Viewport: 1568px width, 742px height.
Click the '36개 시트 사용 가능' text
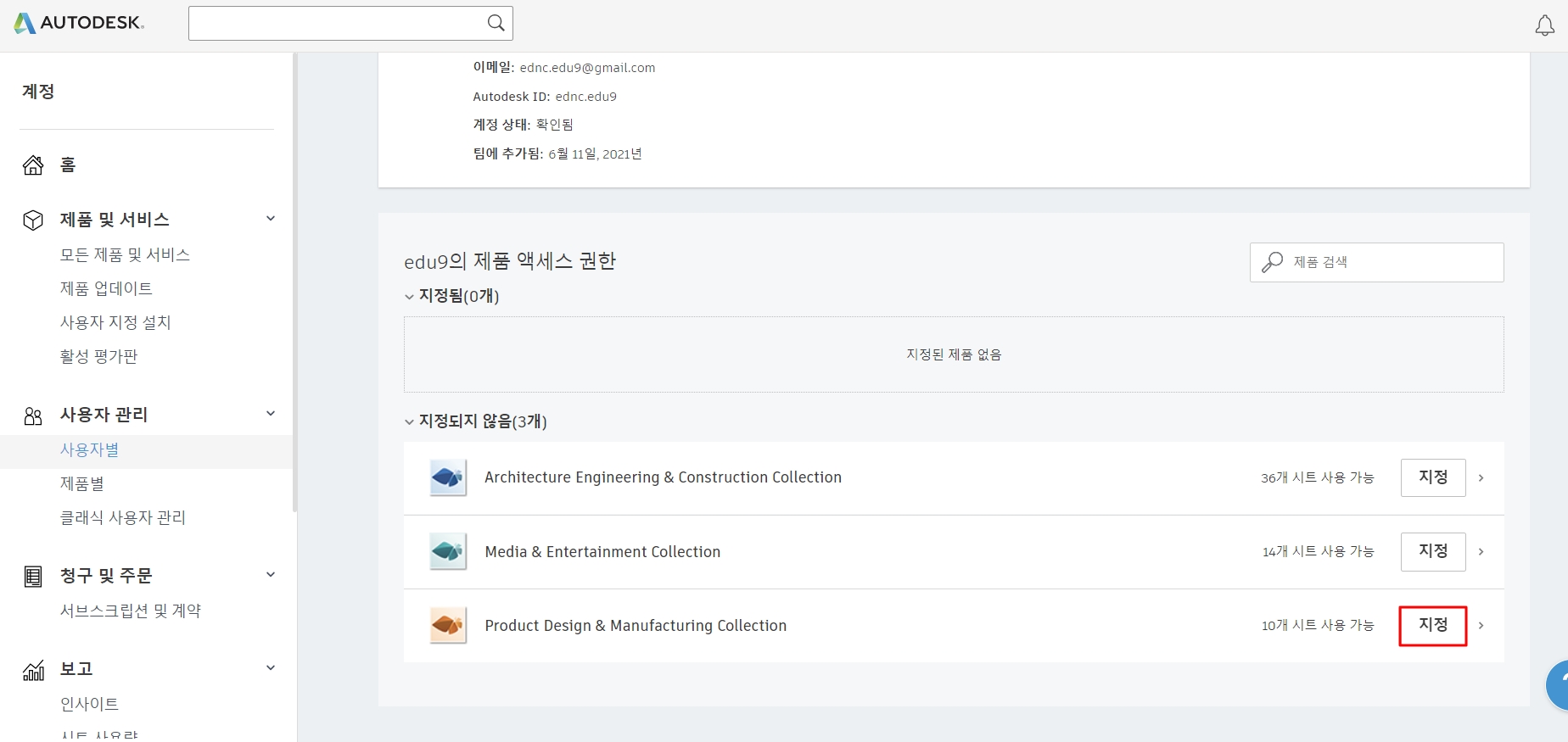[x=1317, y=478]
